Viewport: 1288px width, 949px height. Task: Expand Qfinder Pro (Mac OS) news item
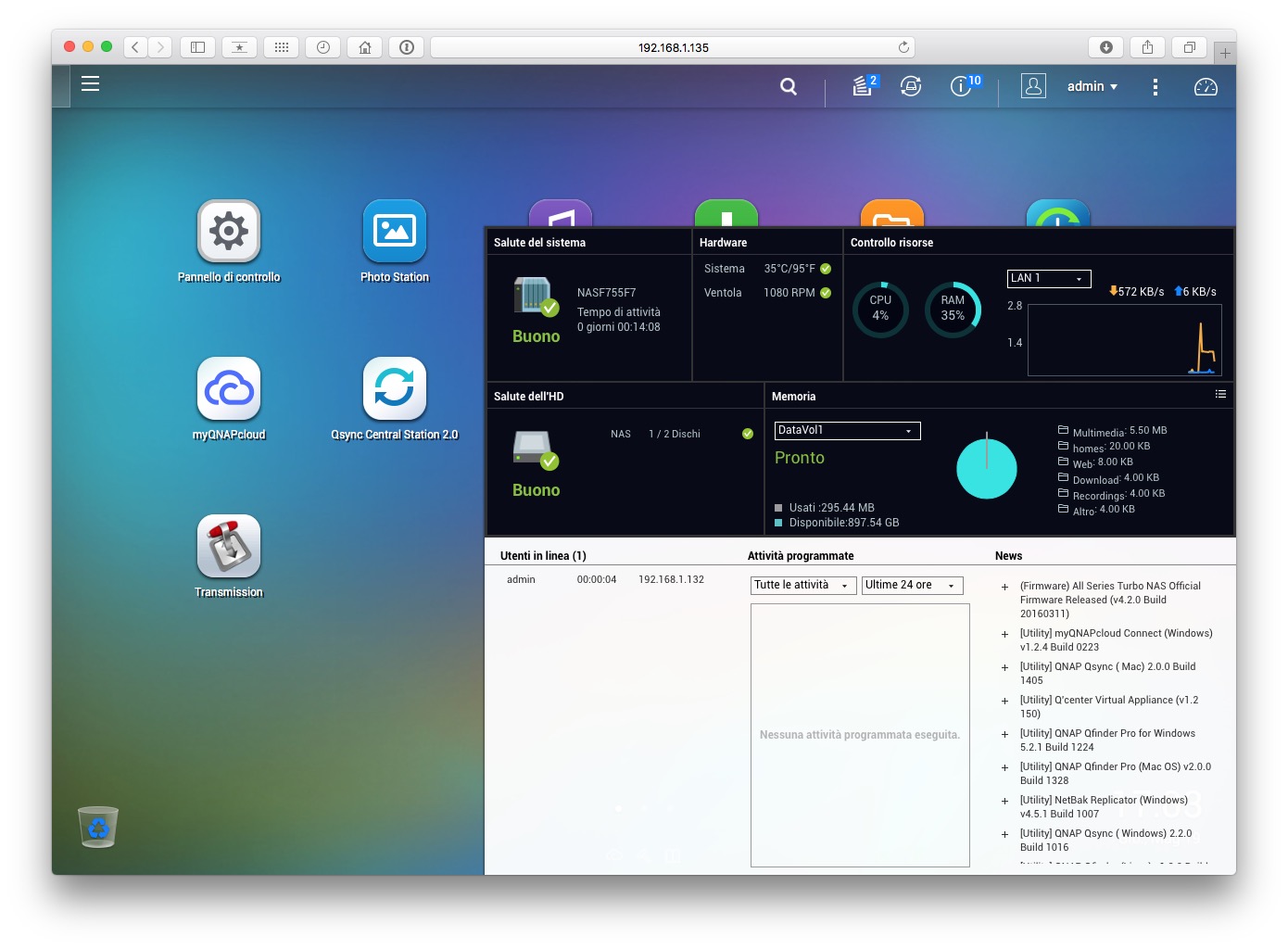pyautogui.click(x=1004, y=767)
